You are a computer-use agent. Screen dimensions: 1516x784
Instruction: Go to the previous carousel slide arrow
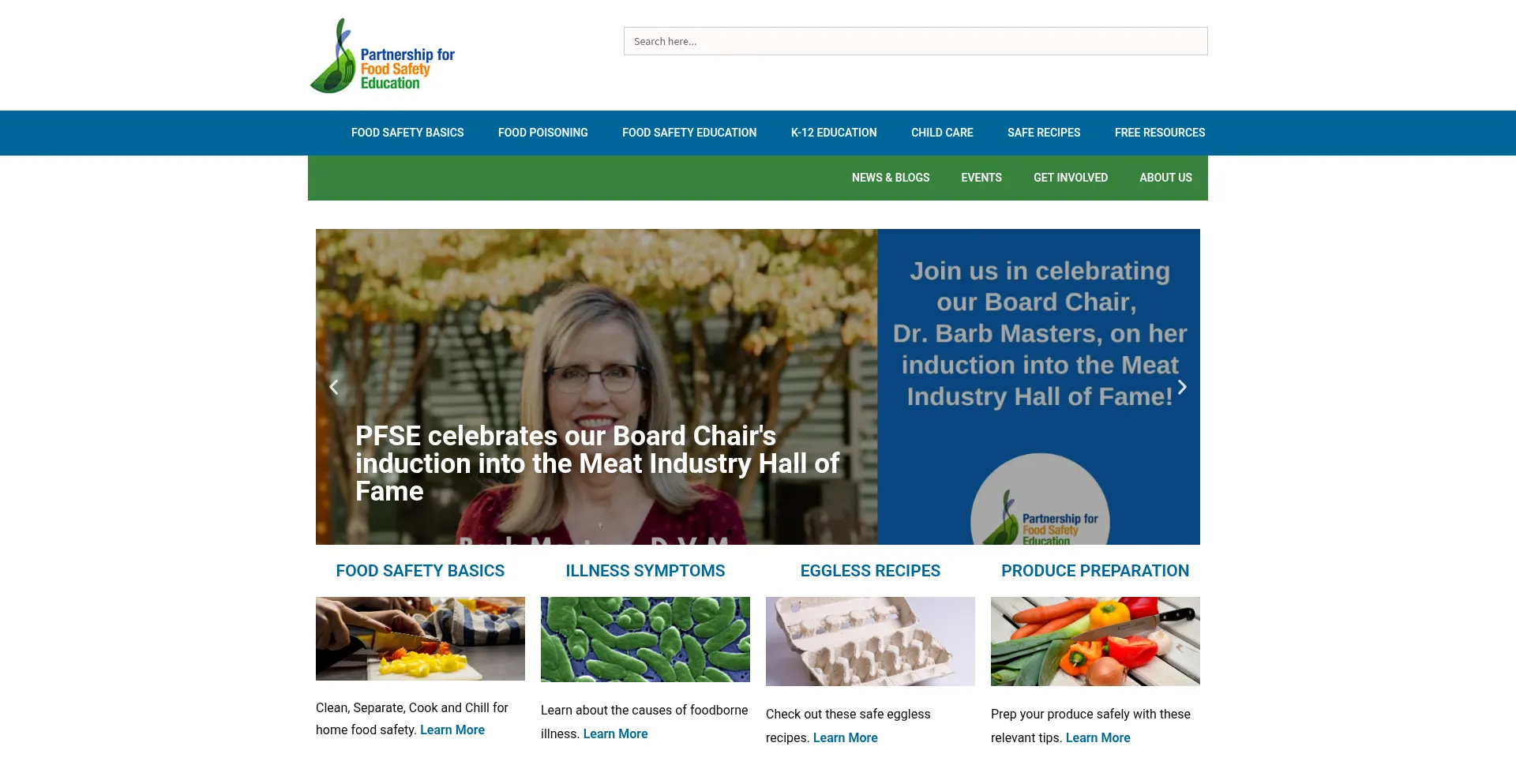[334, 387]
